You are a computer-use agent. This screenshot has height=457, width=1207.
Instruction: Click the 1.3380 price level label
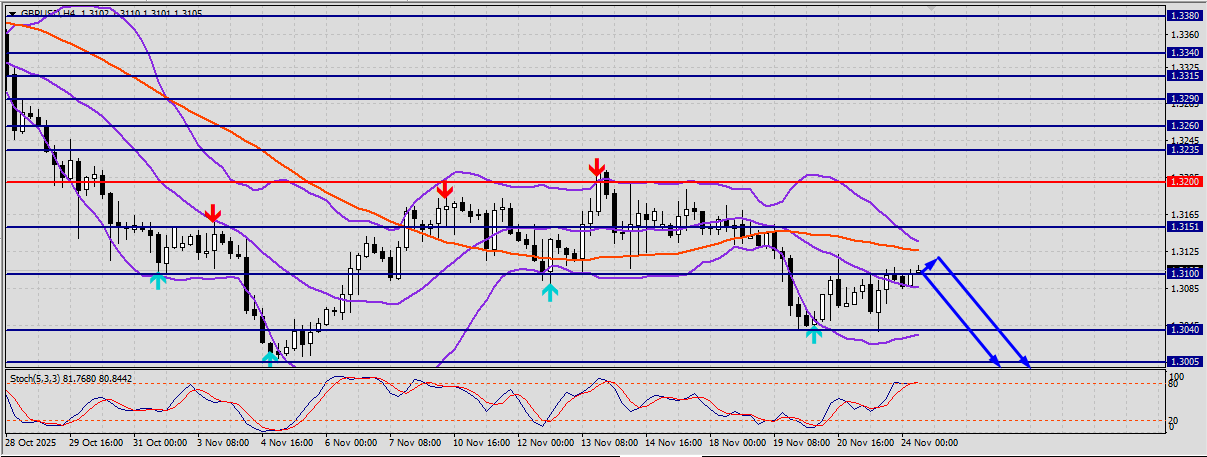point(1184,16)
